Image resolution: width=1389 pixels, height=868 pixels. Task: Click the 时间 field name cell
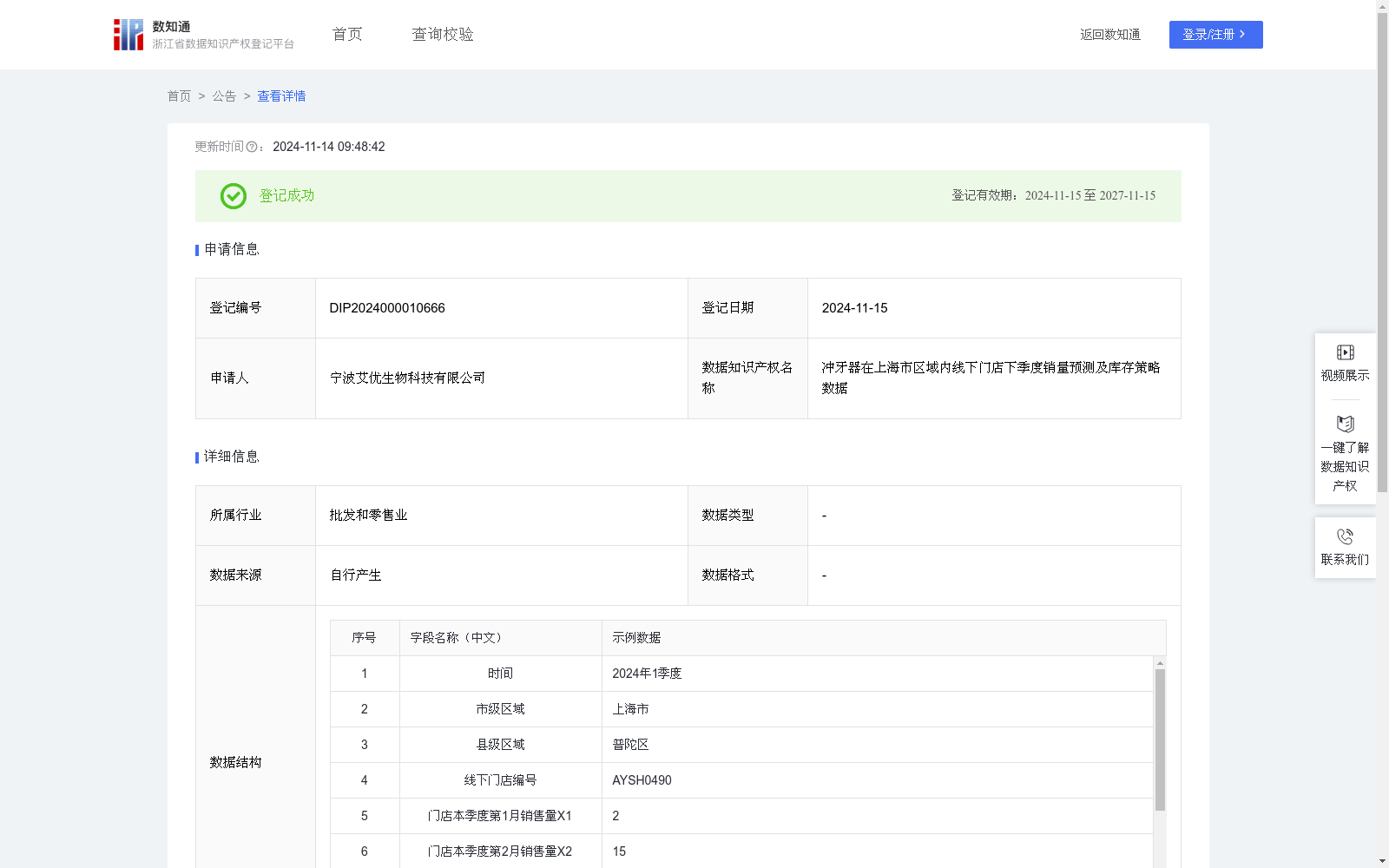click(500, 674)
